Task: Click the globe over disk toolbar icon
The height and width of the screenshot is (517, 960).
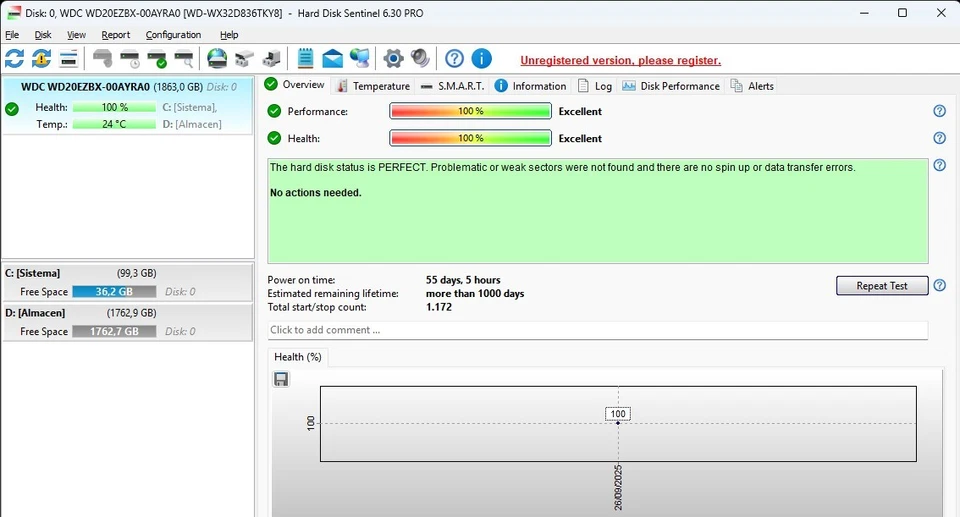Action: (x=217, y=59)
